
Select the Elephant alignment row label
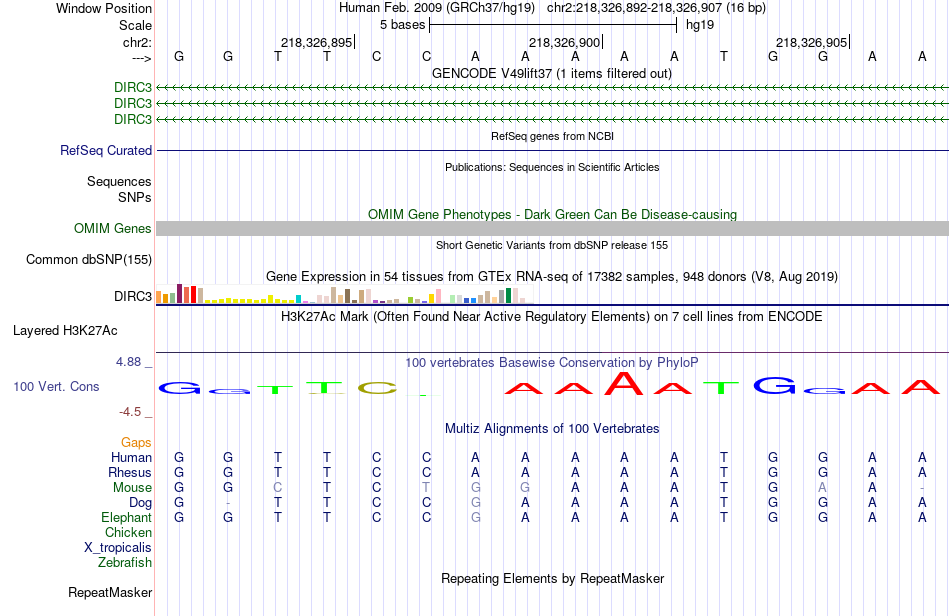tap(126, 517)
